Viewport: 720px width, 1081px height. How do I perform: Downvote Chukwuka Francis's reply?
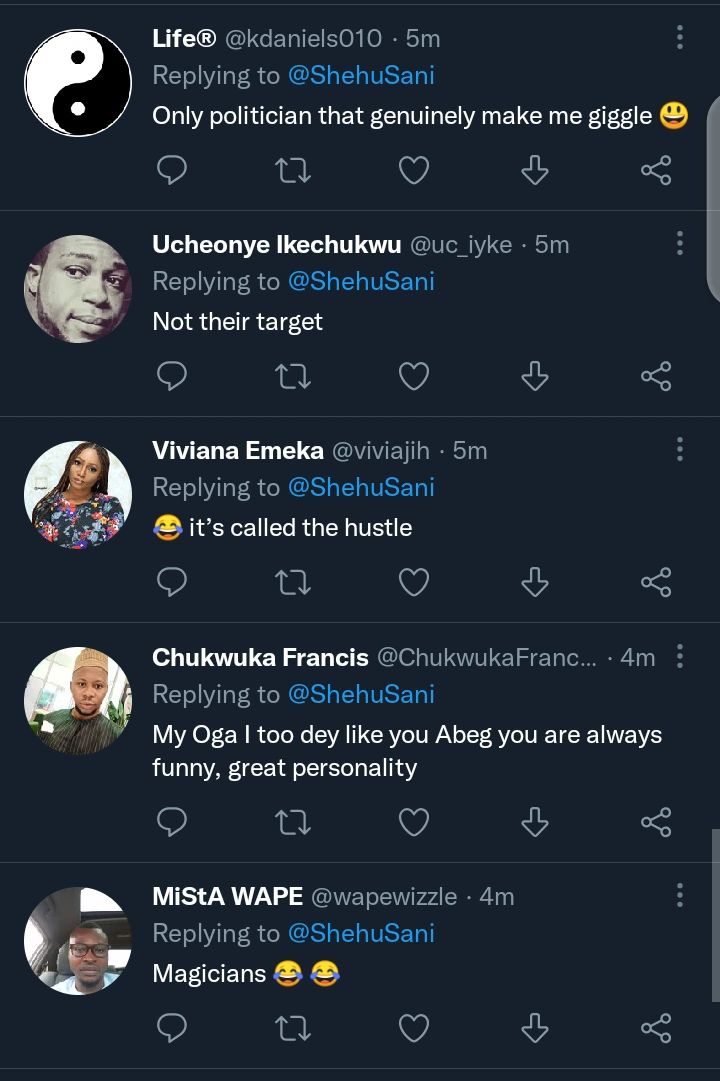click(535, 822)
